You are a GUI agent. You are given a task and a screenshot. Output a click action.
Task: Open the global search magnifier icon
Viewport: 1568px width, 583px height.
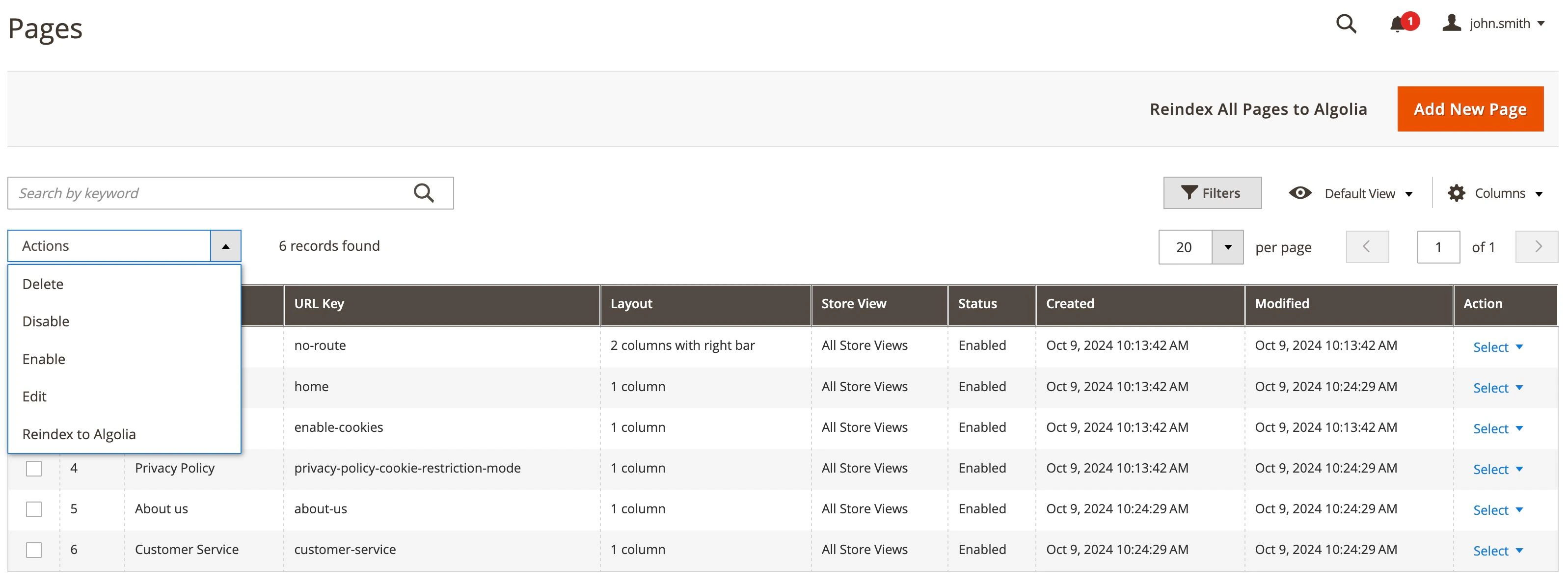click(1346, 24)
